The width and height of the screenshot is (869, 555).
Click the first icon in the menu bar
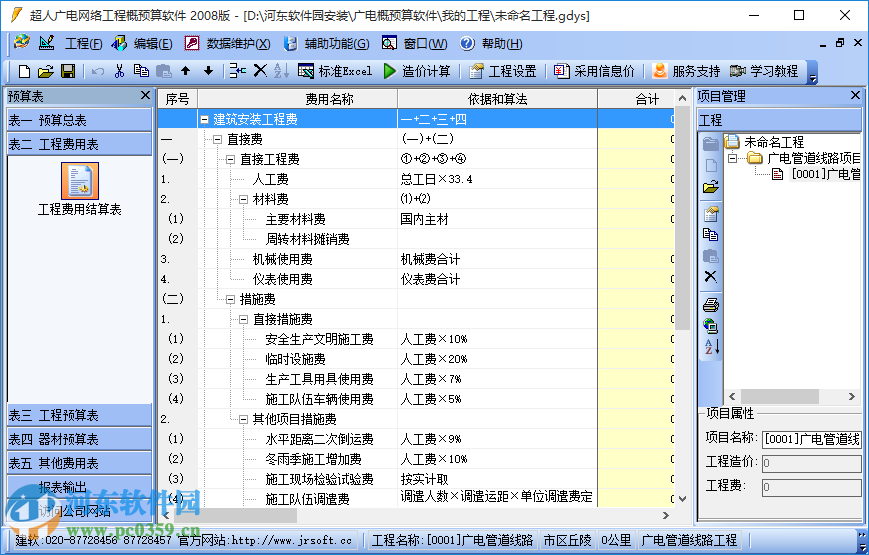[x=22, y=43]
